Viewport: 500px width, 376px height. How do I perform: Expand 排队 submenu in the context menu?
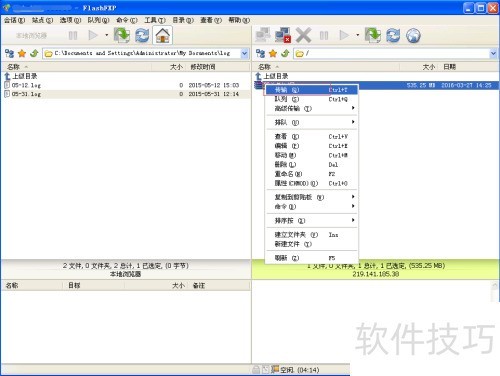[311, 122]
